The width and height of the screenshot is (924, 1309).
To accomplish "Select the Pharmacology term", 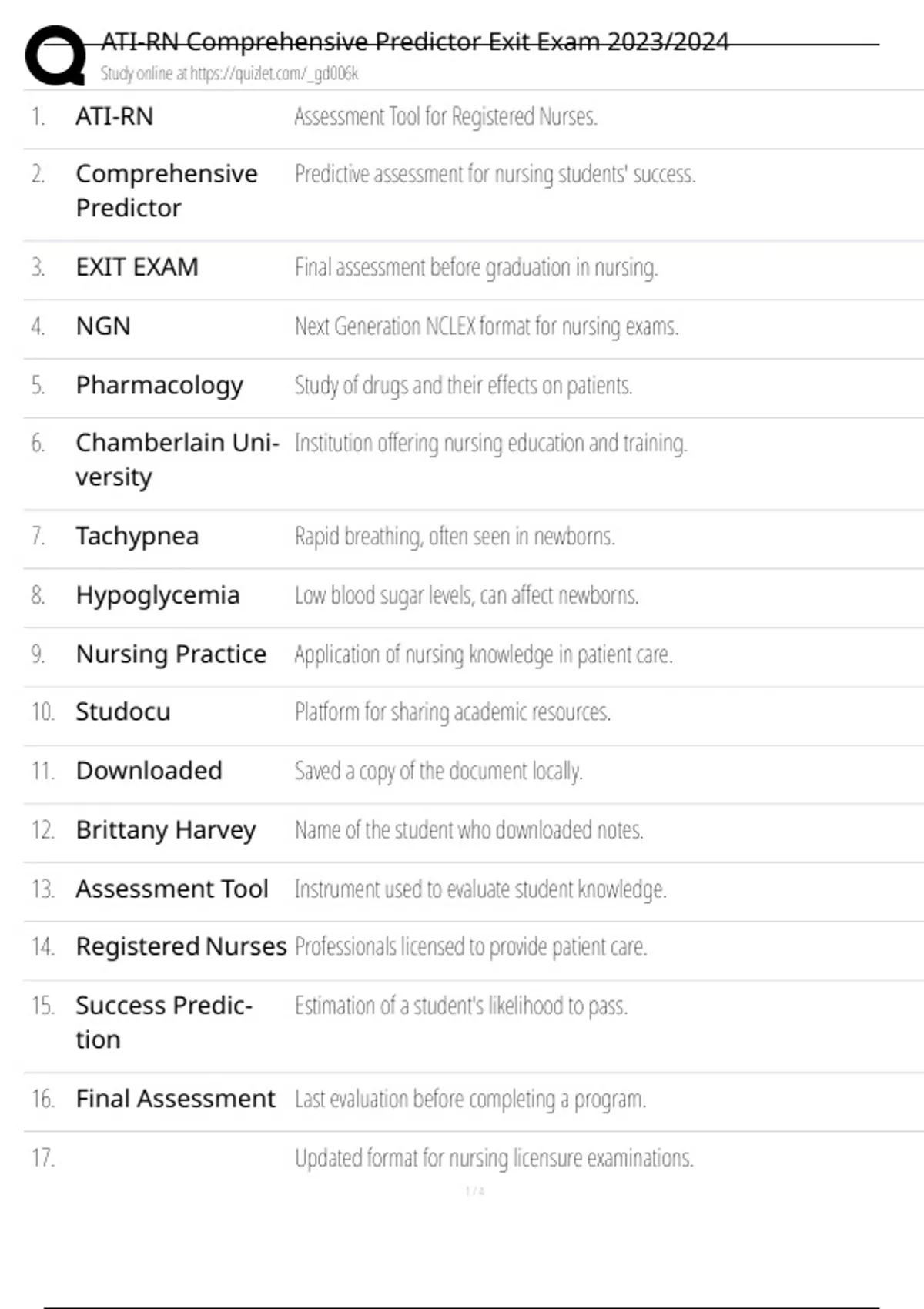I will (159, 385).
